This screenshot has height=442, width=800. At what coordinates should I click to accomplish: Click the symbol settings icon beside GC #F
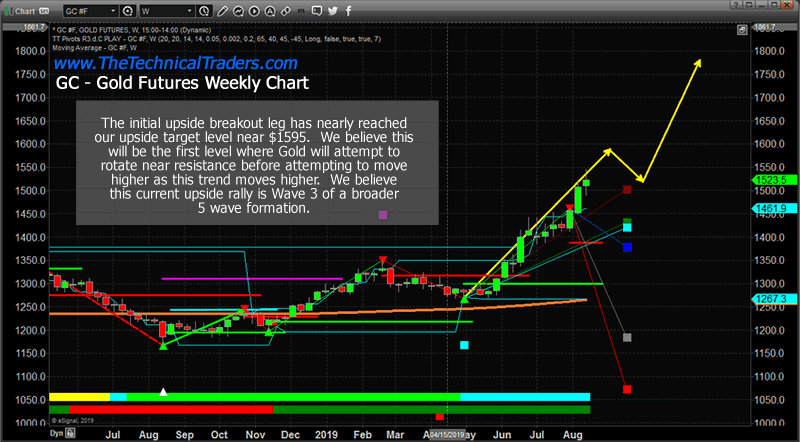click(128, 11)
